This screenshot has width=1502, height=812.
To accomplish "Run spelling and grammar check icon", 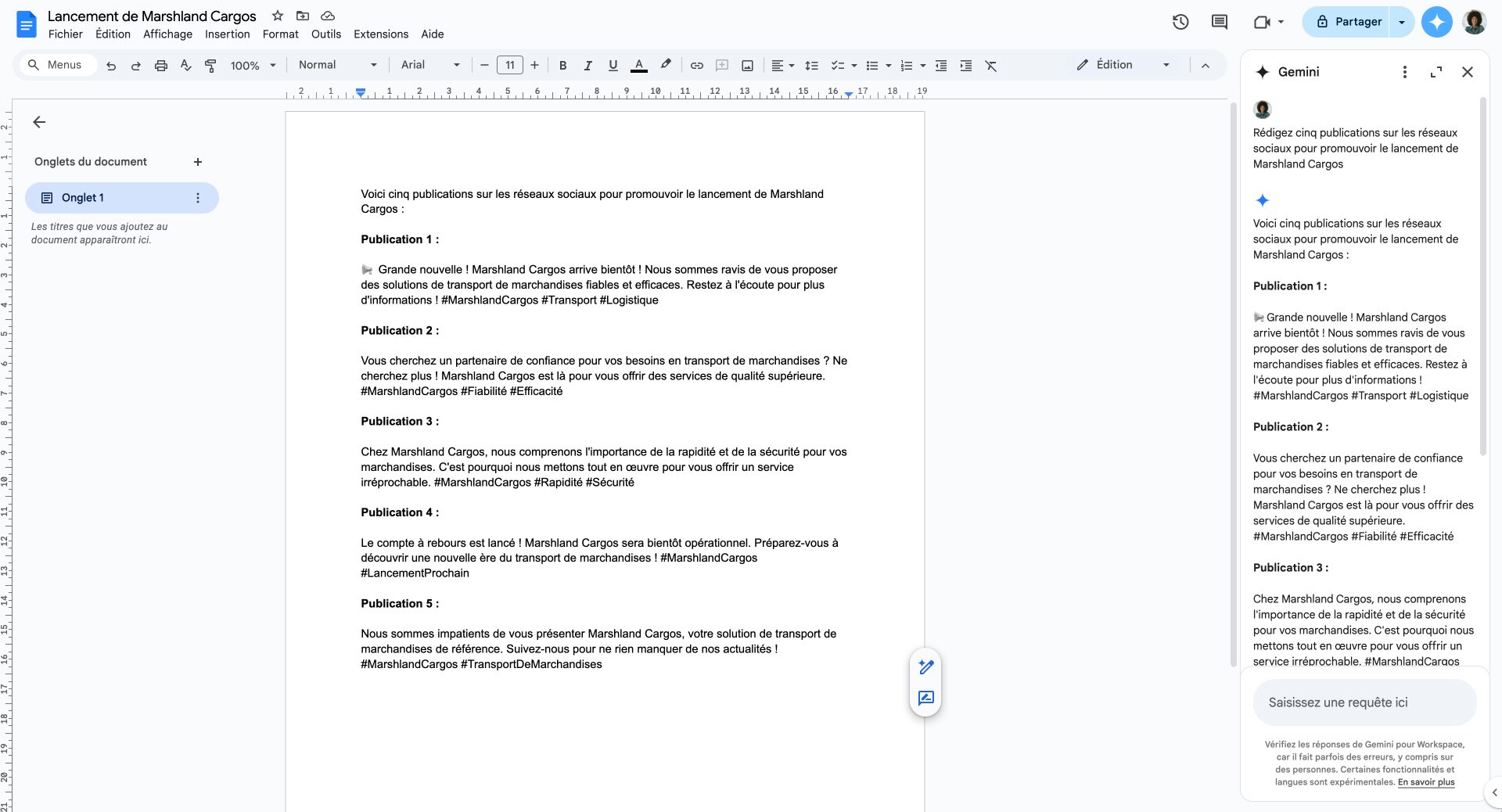I will point(185,66).
